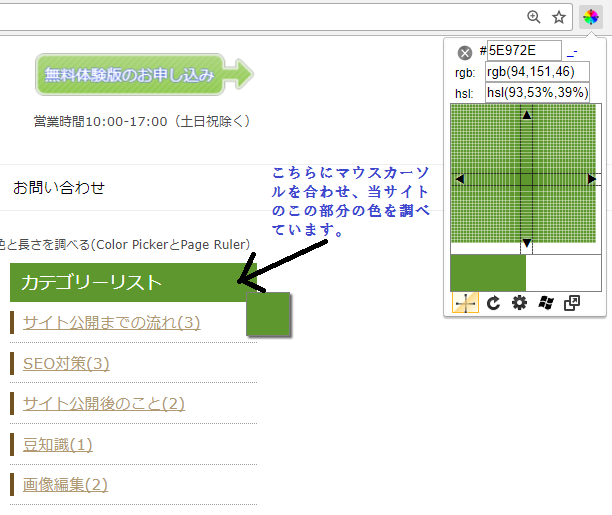Click the 無料体験版のお申し込み green button
This screenshot has height=515, width=612.
144,74
